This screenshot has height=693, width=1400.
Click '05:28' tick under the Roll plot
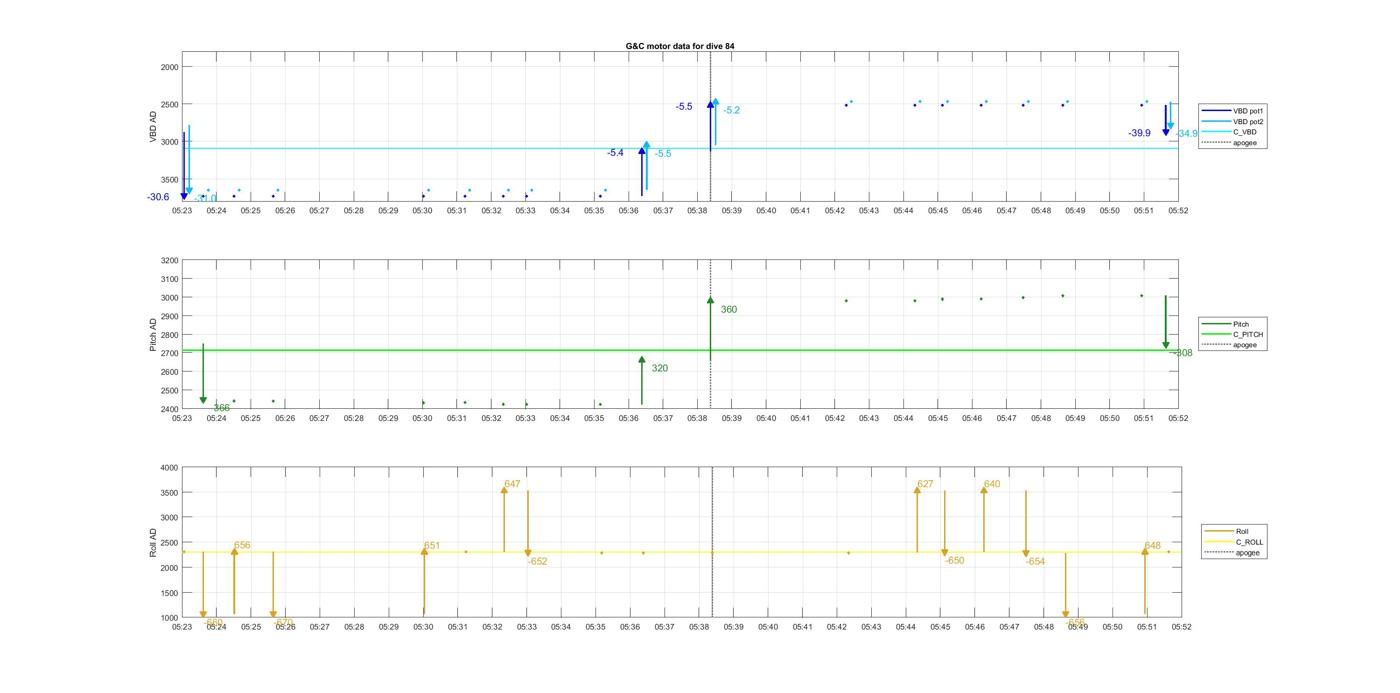coord(354,627)
